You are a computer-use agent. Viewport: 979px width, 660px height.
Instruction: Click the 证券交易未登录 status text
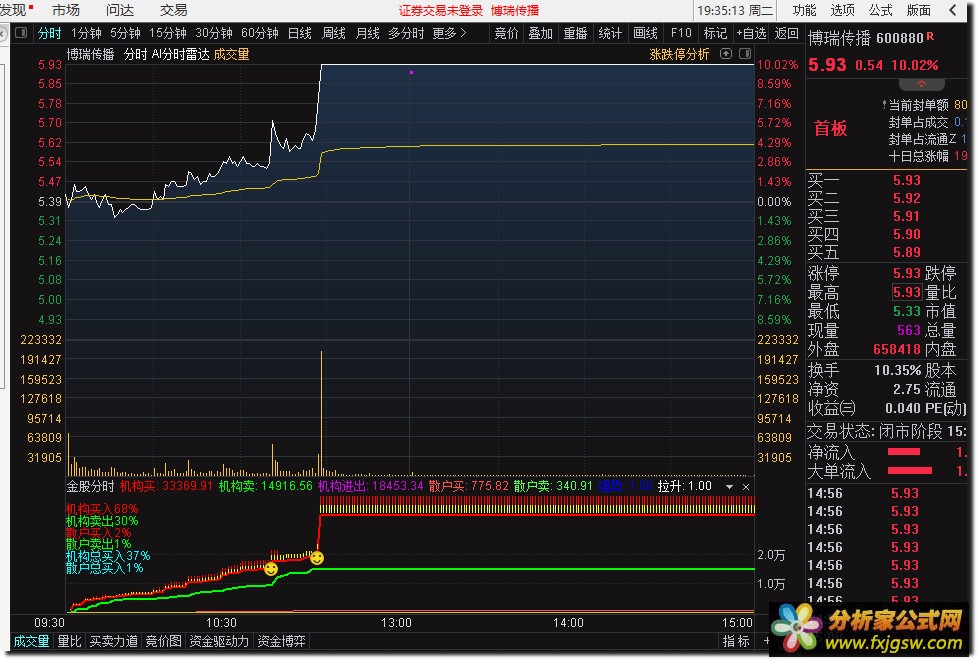click(440, 11)
